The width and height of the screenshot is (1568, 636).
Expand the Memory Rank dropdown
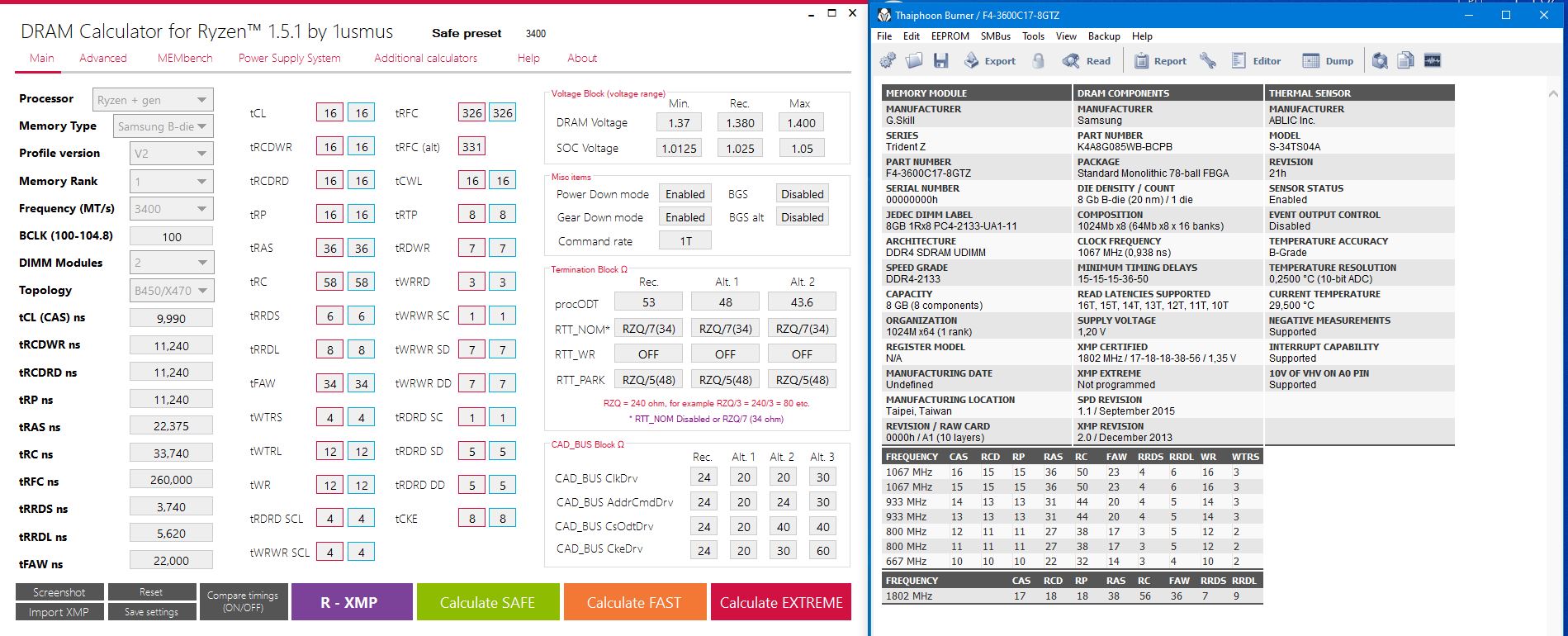point(172,182)
